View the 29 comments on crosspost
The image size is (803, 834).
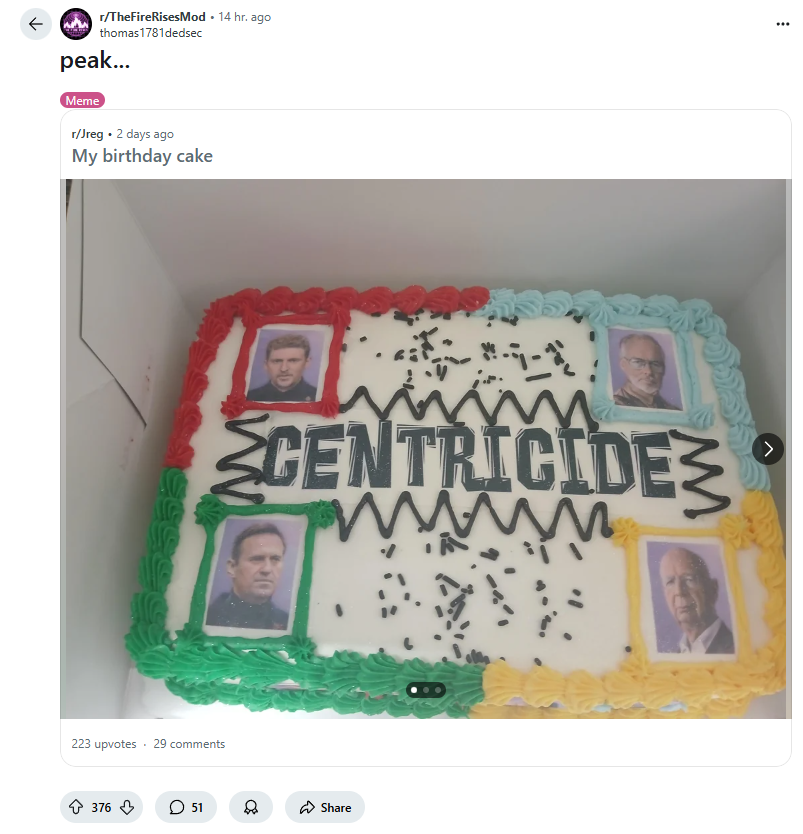click(x=189, y=744)
